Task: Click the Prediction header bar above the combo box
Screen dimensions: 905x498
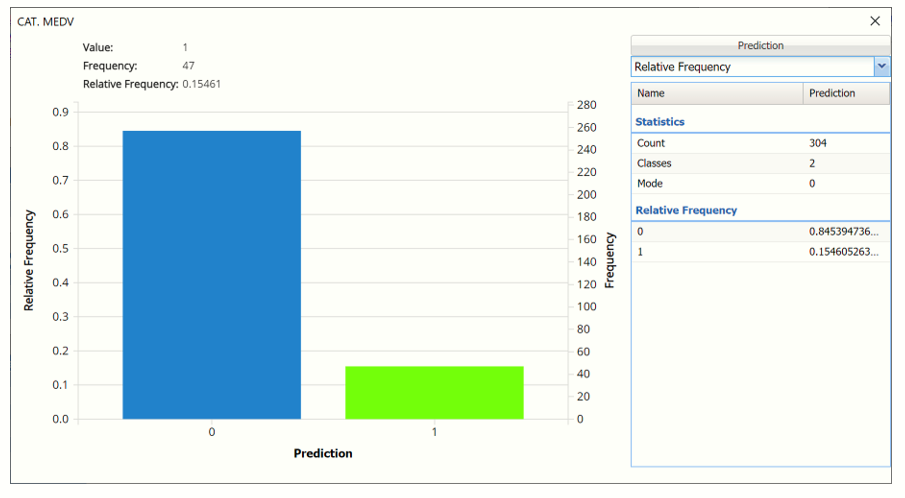Action: [x=760, y=45]
